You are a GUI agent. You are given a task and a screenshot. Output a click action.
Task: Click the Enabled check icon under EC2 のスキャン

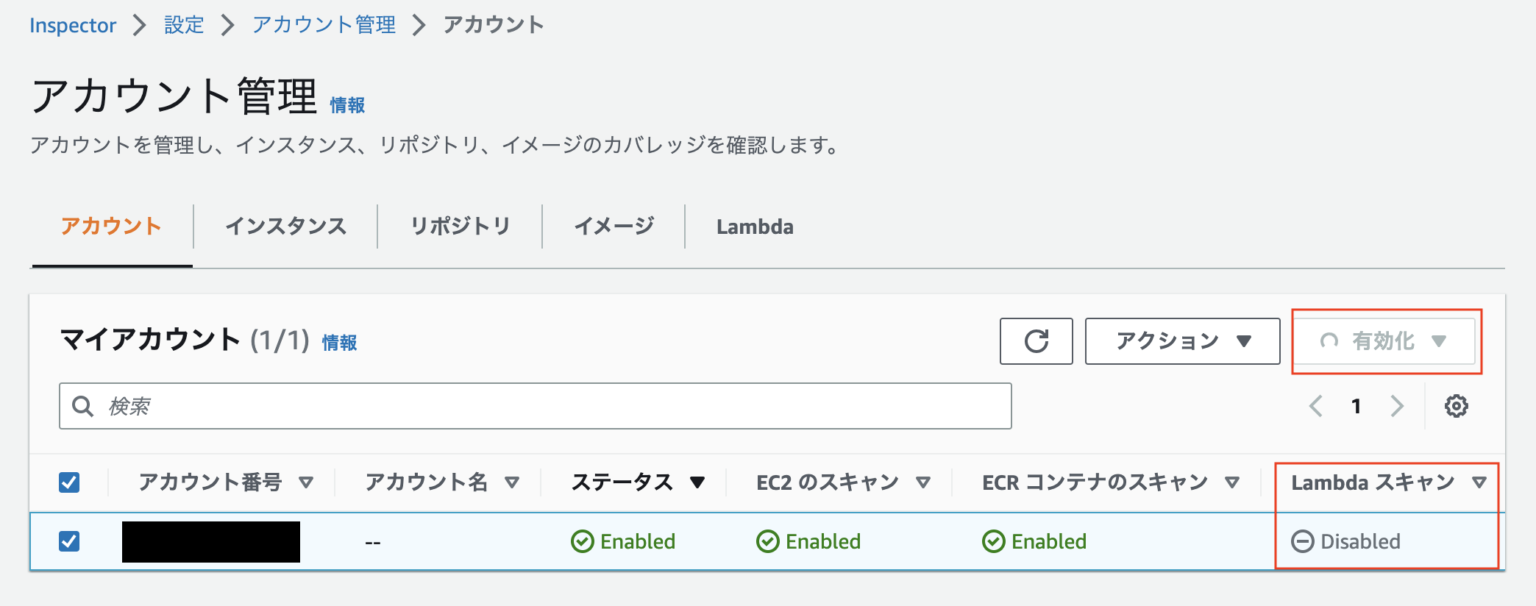tap(767, 541)
